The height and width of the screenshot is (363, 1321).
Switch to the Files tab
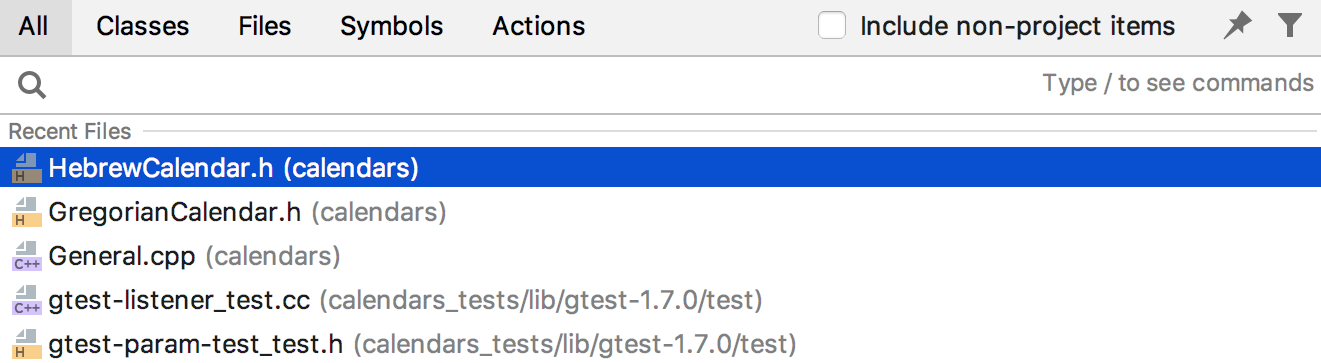pos(264,26)
